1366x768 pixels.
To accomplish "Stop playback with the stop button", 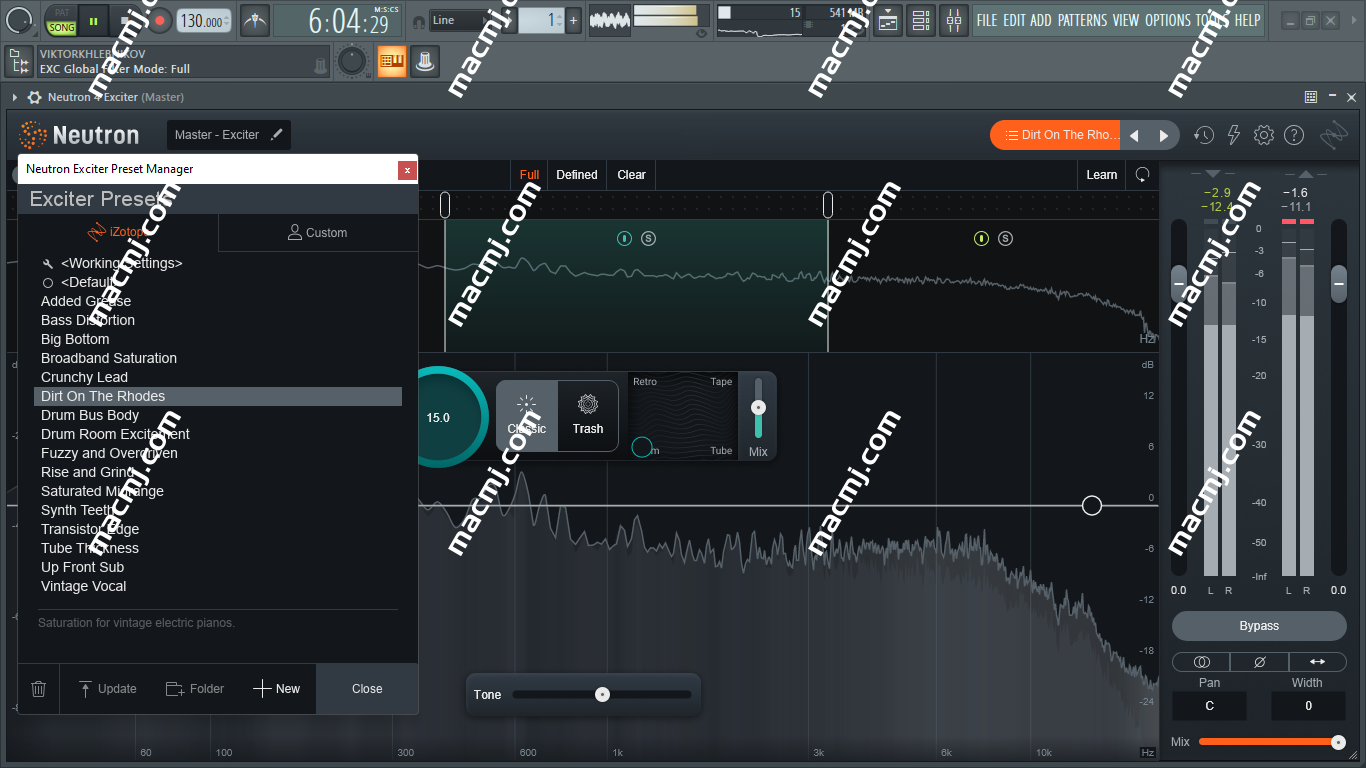I will click(x=126, y=20).
